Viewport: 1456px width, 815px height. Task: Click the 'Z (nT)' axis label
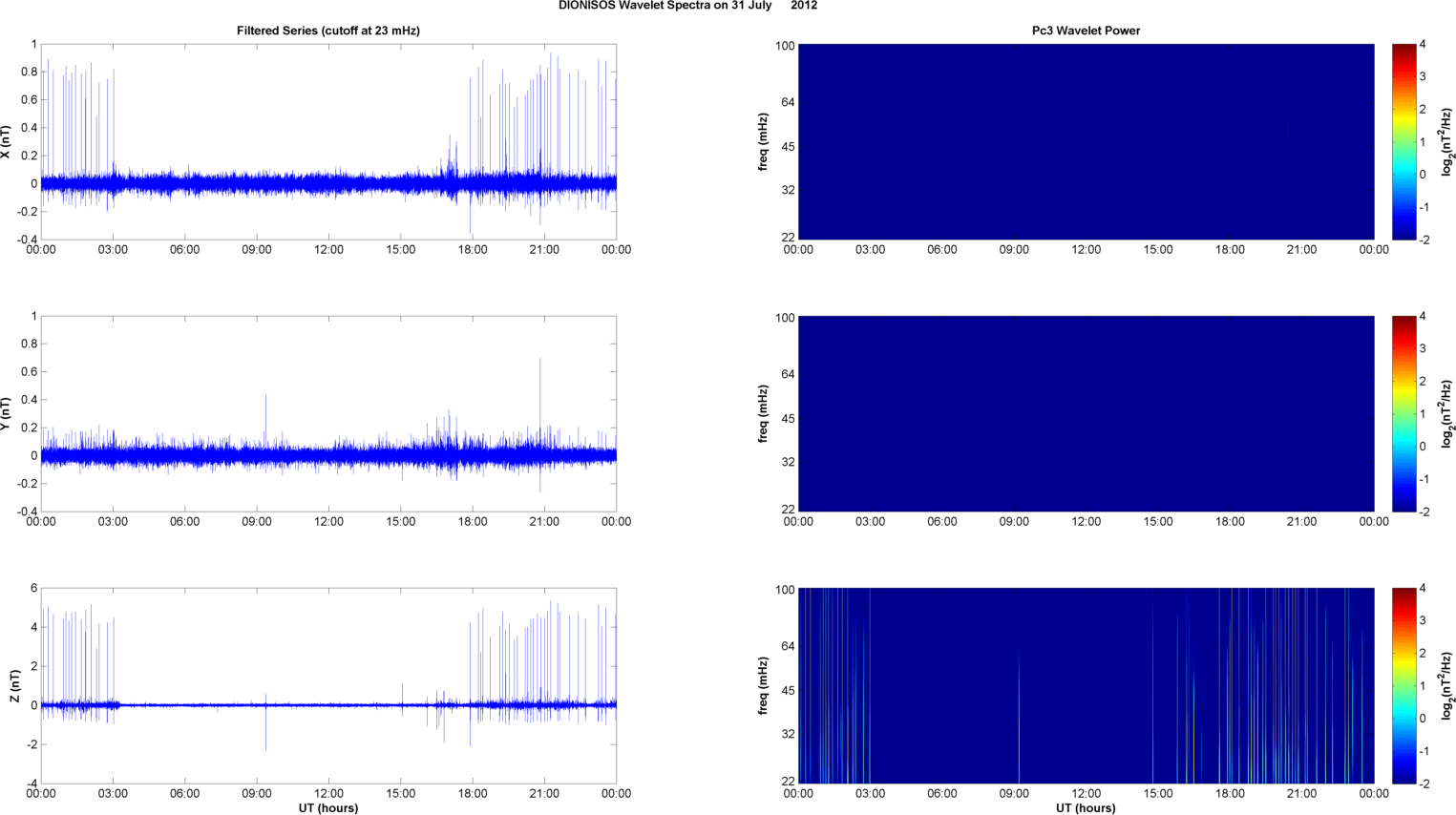pos(14,686)
